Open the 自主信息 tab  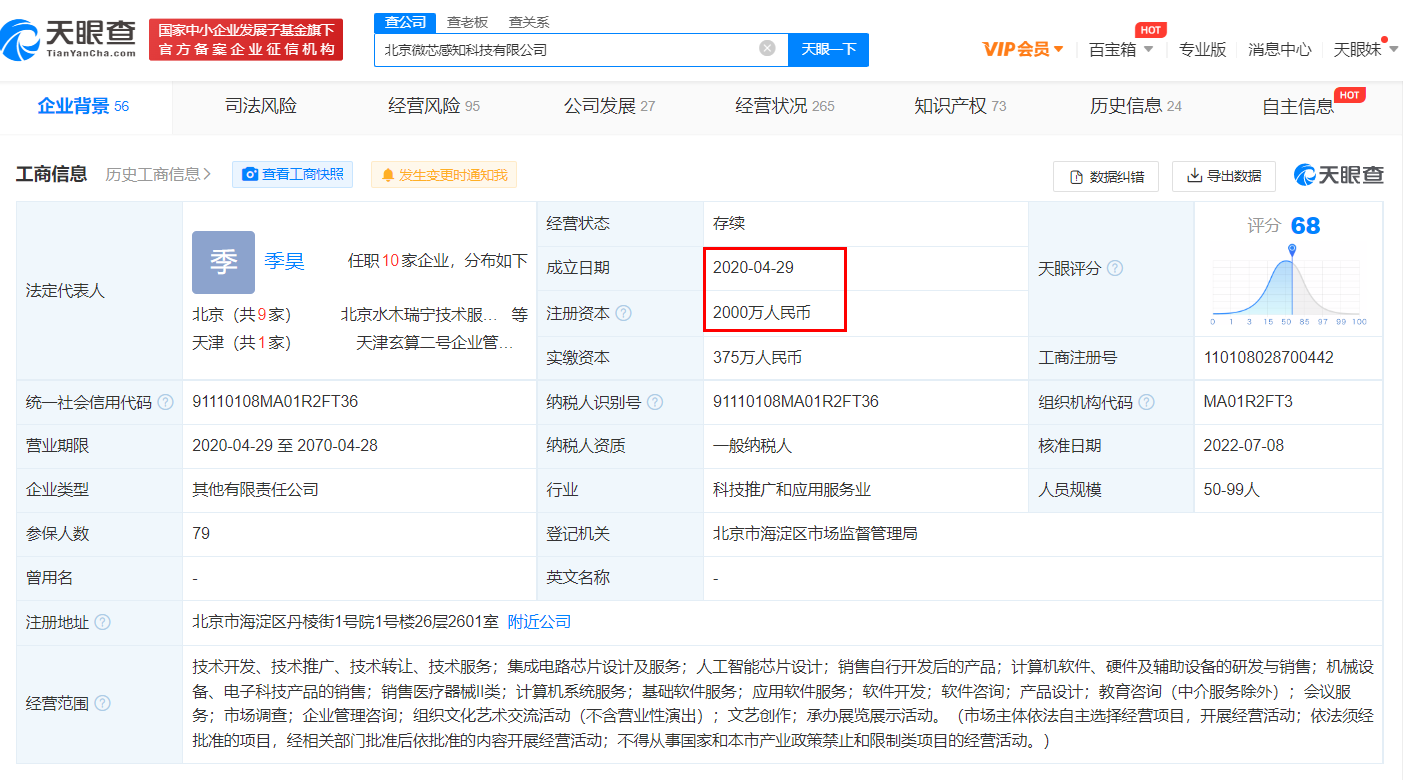pyautogui.click(x=1298, y=107)
